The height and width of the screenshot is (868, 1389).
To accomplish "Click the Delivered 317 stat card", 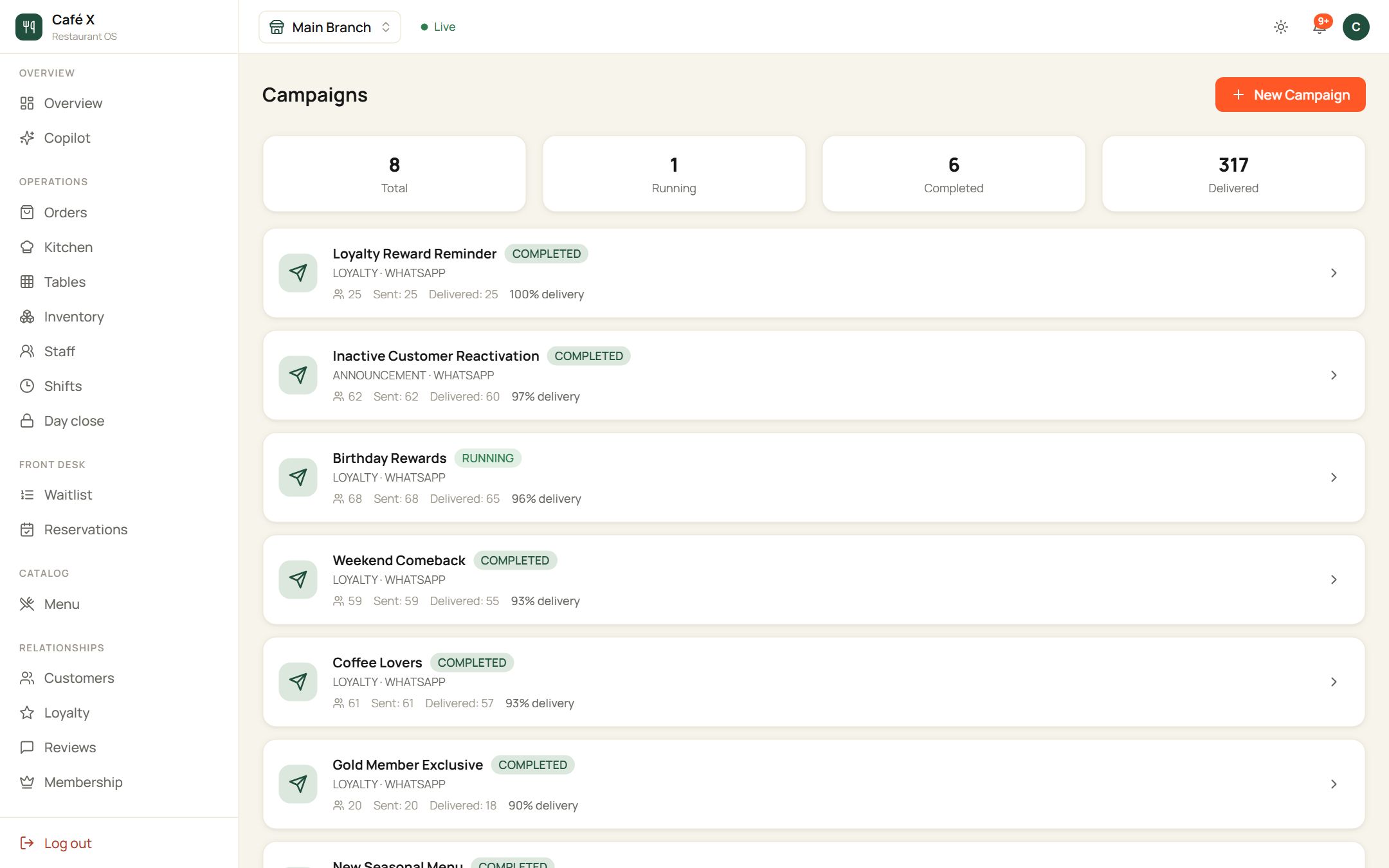I will click(x=1233, y=174).
